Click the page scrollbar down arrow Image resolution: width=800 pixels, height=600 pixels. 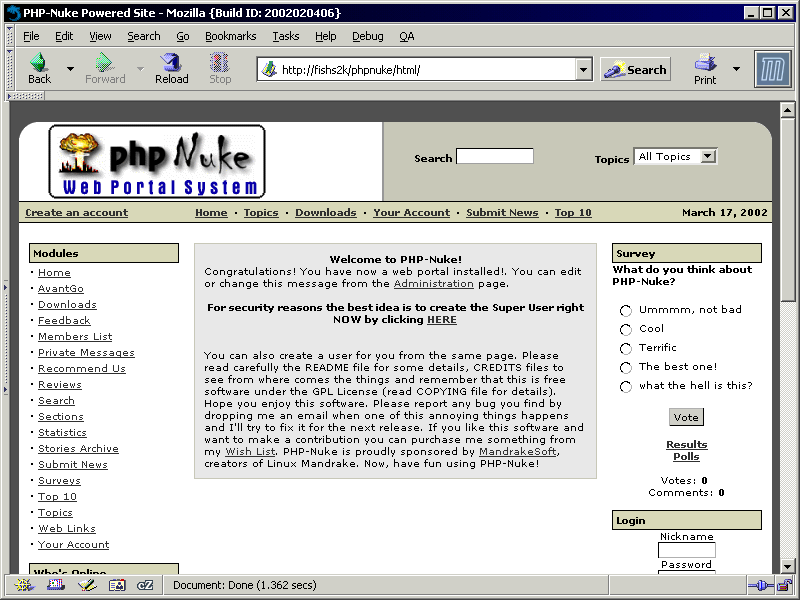[788, 566]
